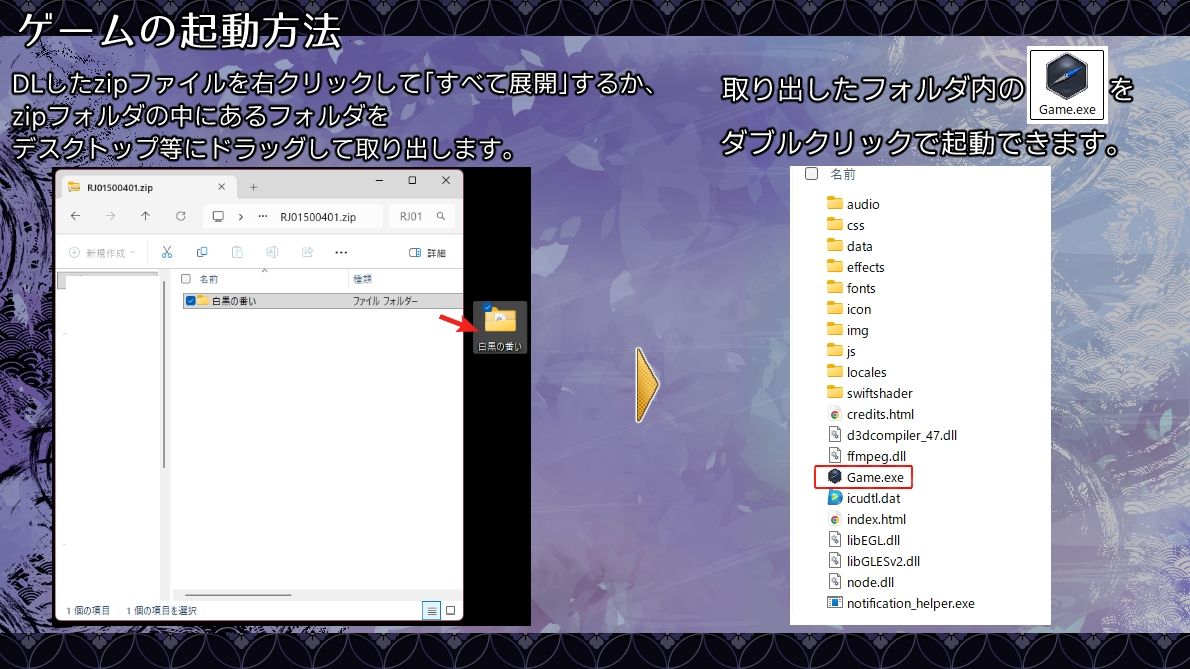This screenshot has height=669, width=1190.
Task: Click the Share icon in Explorer toolbar
Action: pyautogui.click(x=306, y=253)
